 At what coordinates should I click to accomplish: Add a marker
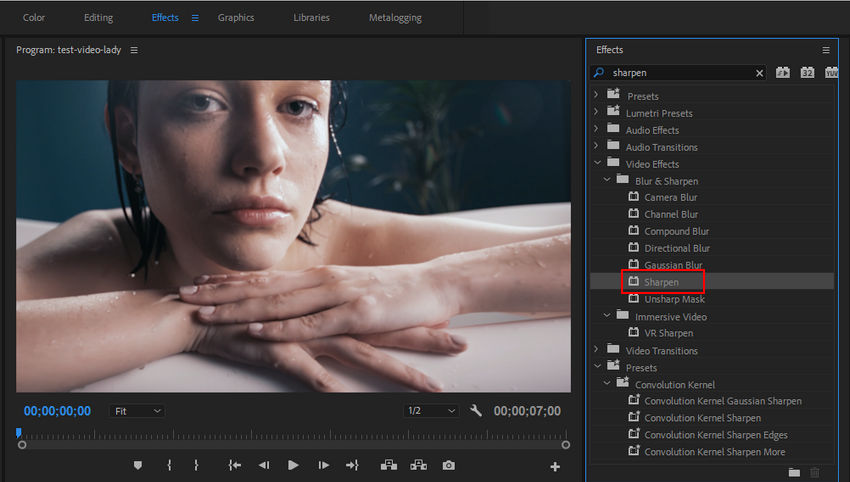pos(138,465)
